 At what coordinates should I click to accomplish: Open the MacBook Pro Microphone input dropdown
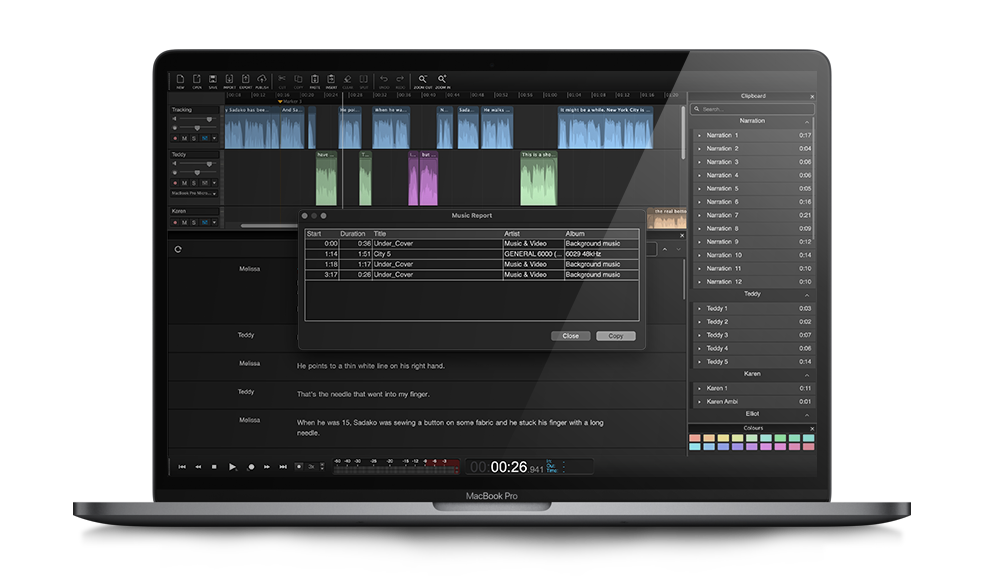click(194, 193)
